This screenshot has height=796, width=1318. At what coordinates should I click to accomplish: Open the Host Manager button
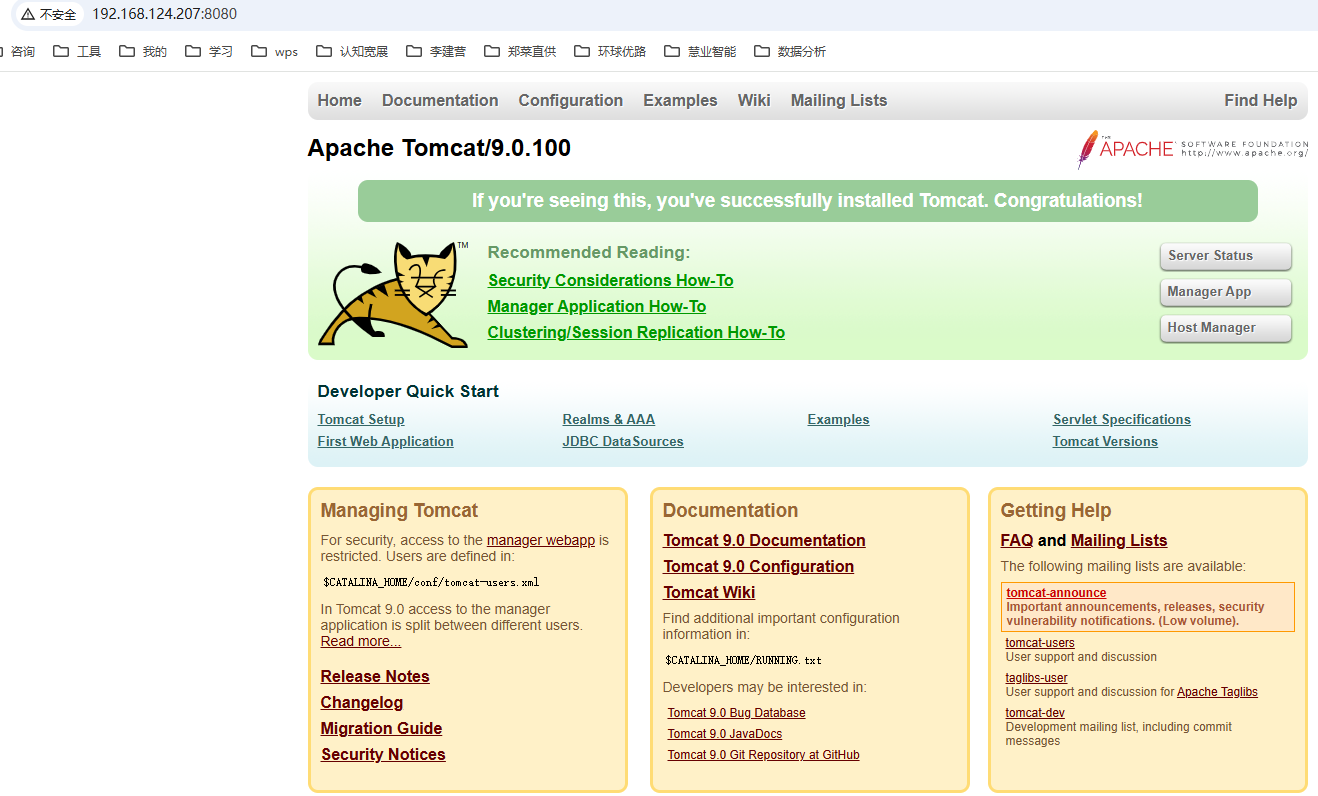(x=1226, y=328)
